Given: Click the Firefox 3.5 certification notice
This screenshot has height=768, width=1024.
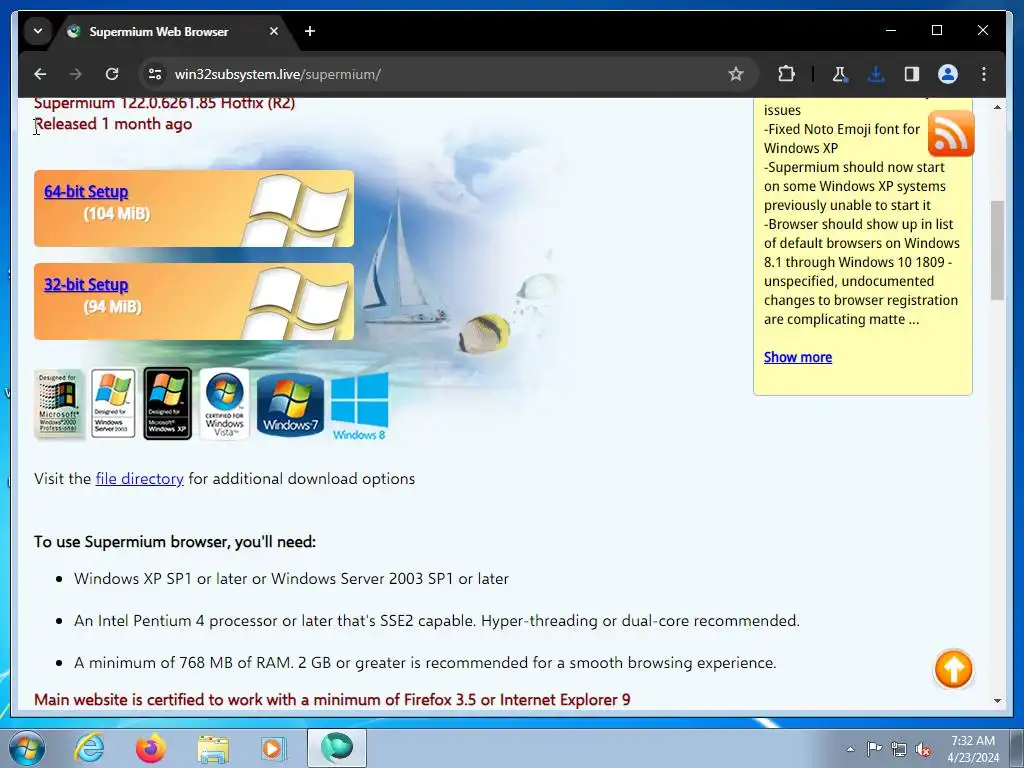Looking at the screenshot, I should [332, 699].
